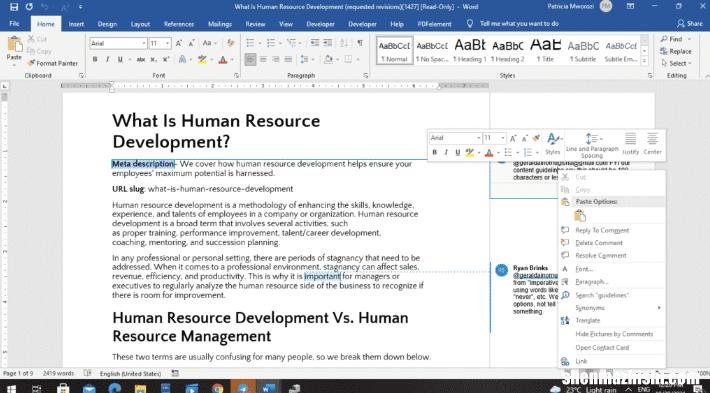710x393 pixels.
Task: Click Center in the mini toolbar
Action: tap(652, 144)
